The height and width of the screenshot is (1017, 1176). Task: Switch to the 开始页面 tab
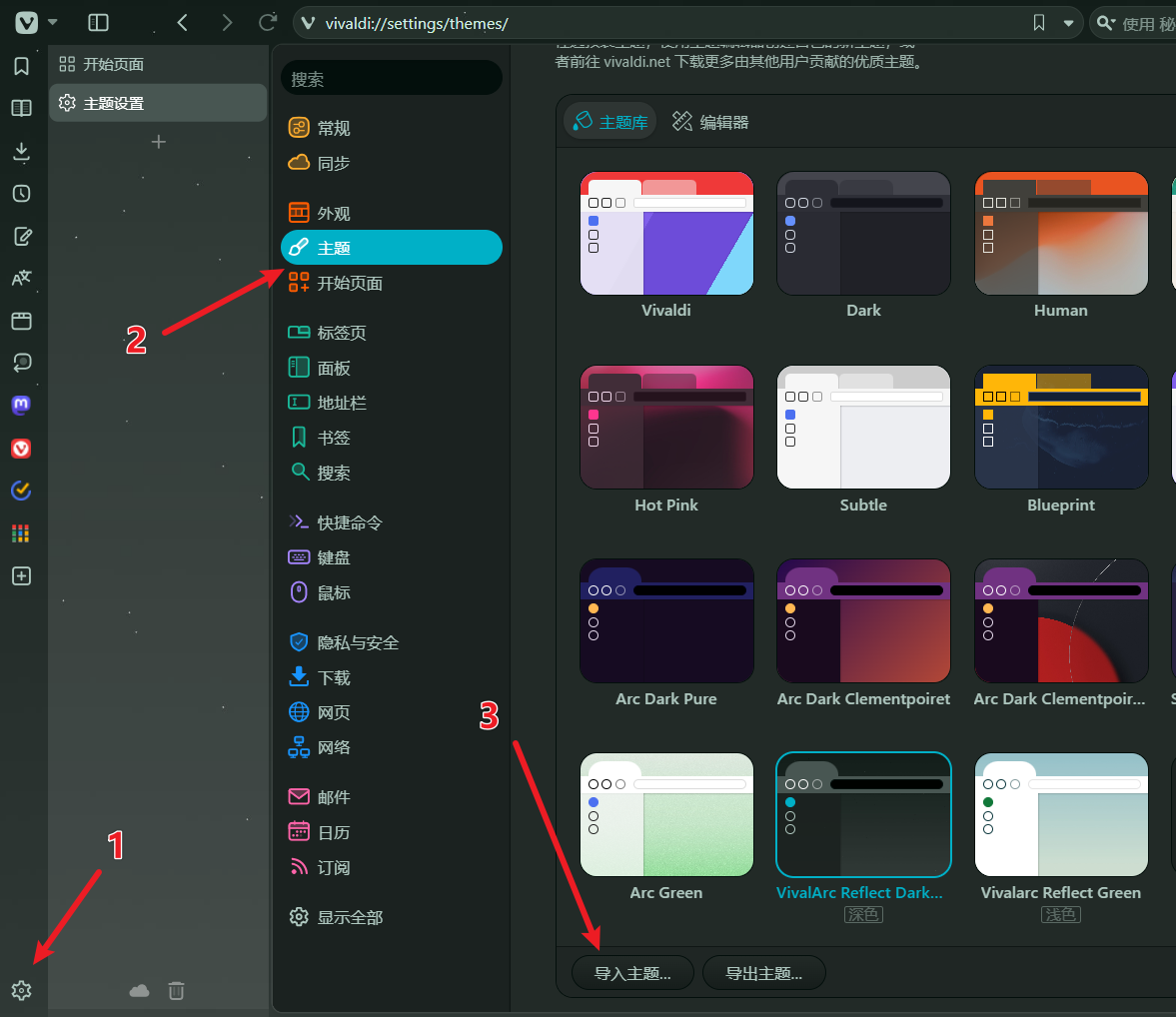(158, 65)
